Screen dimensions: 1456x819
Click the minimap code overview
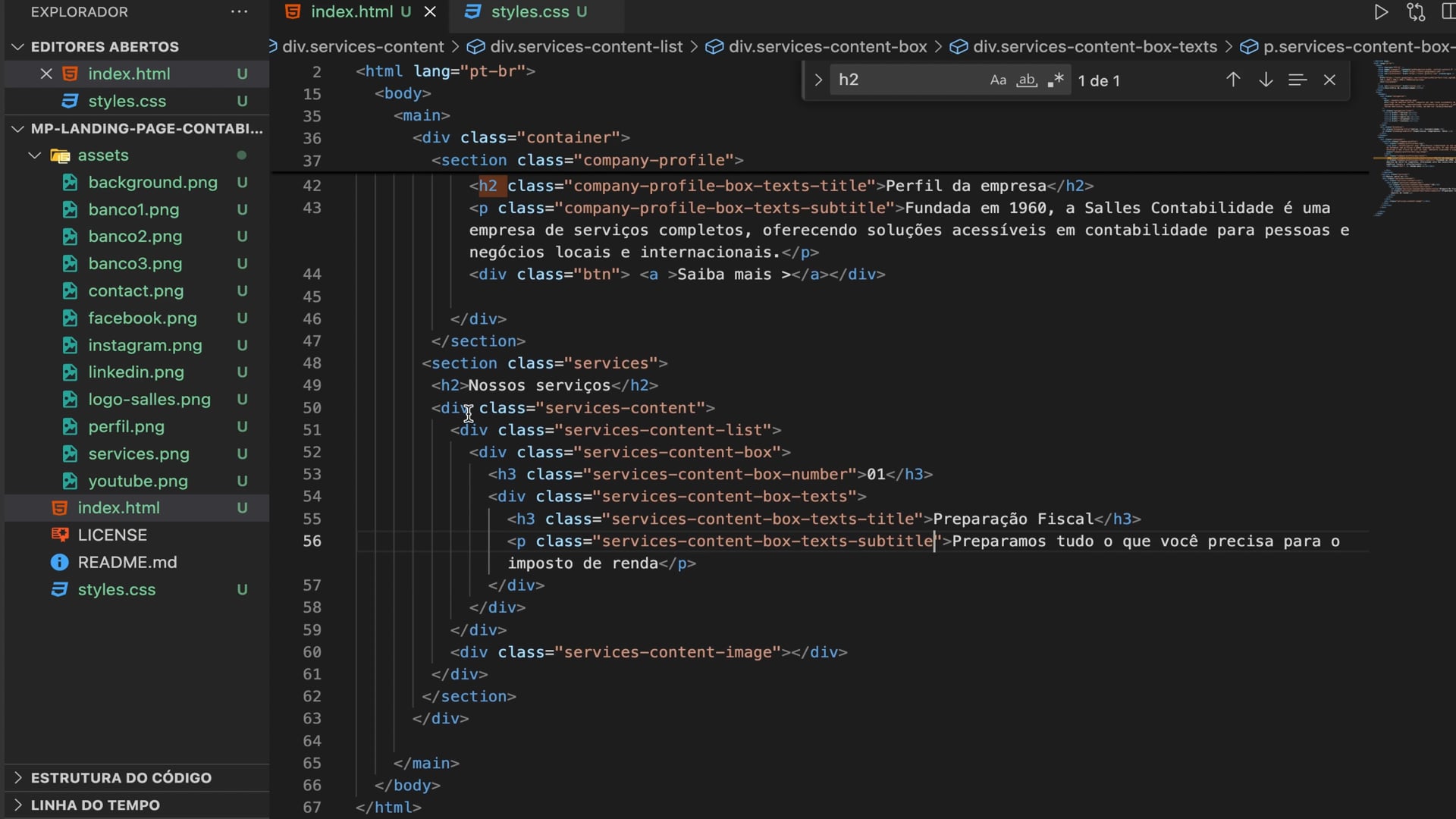pos(1413,136)
